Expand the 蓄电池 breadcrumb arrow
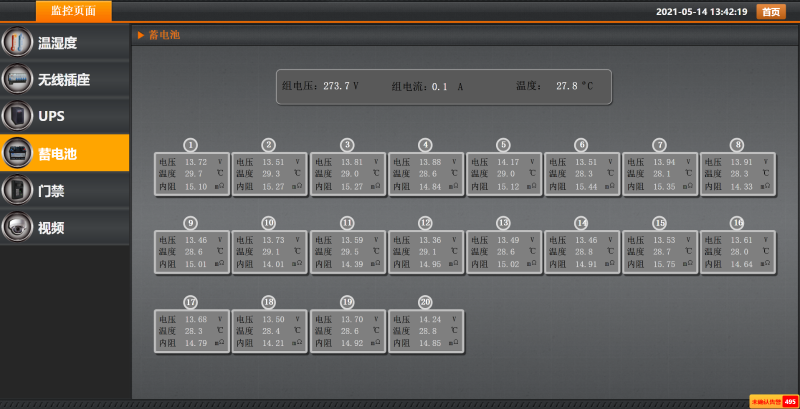Image resolution: width=800 pixels, height=409 pixels. pyautogui.click(x=141, y=35)
